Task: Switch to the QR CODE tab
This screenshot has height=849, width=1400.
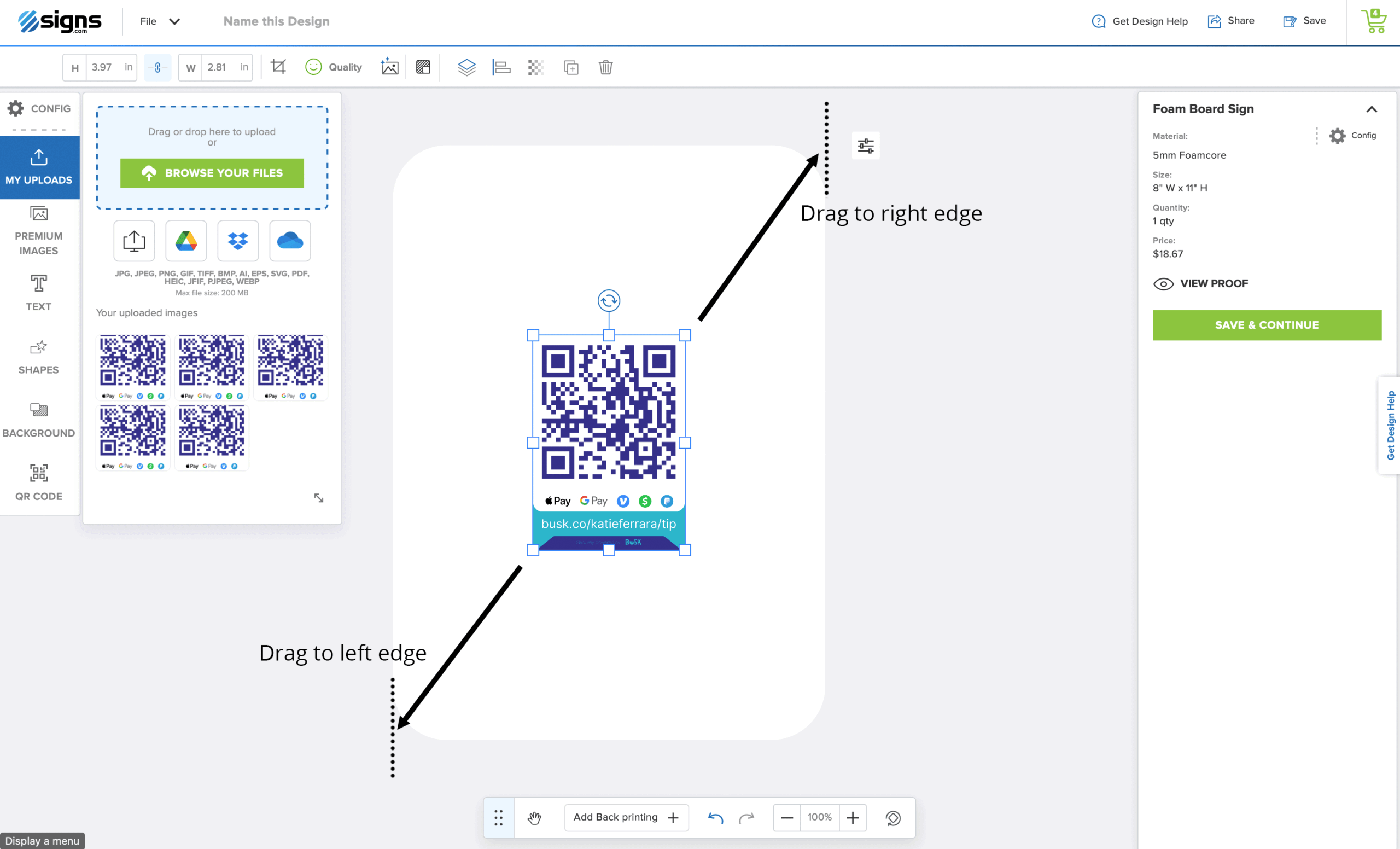Action: pos(39,482)
